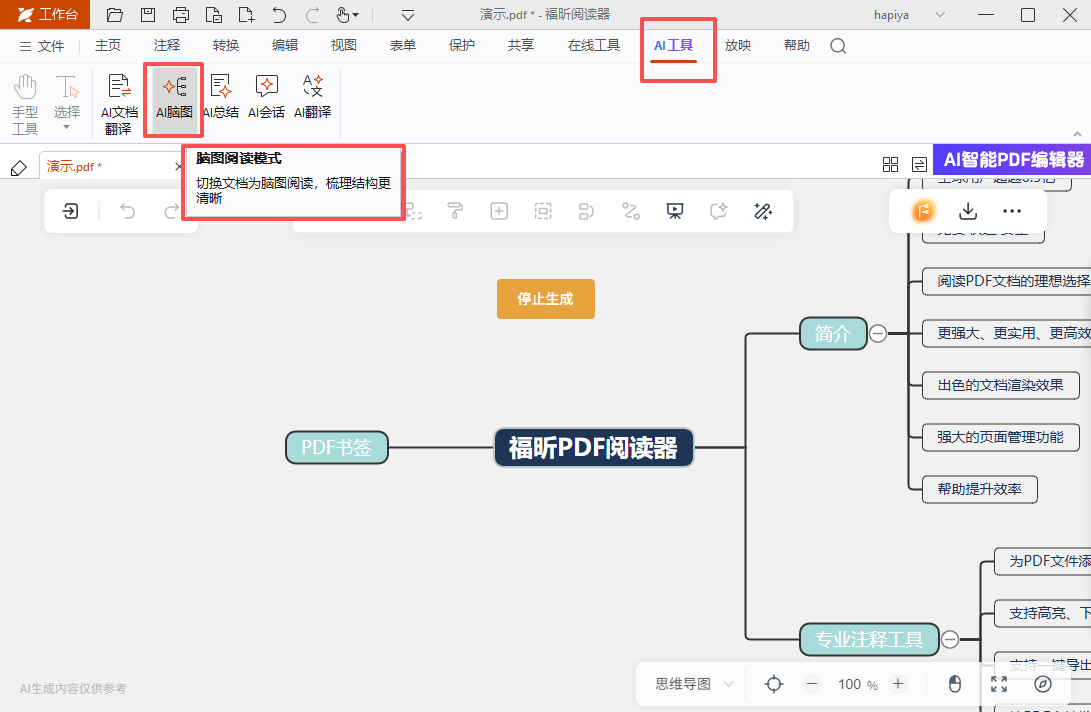The image size is (1091, 712).
Task: Start presentation mode from mind map toolbar
Action: point(675,211)
